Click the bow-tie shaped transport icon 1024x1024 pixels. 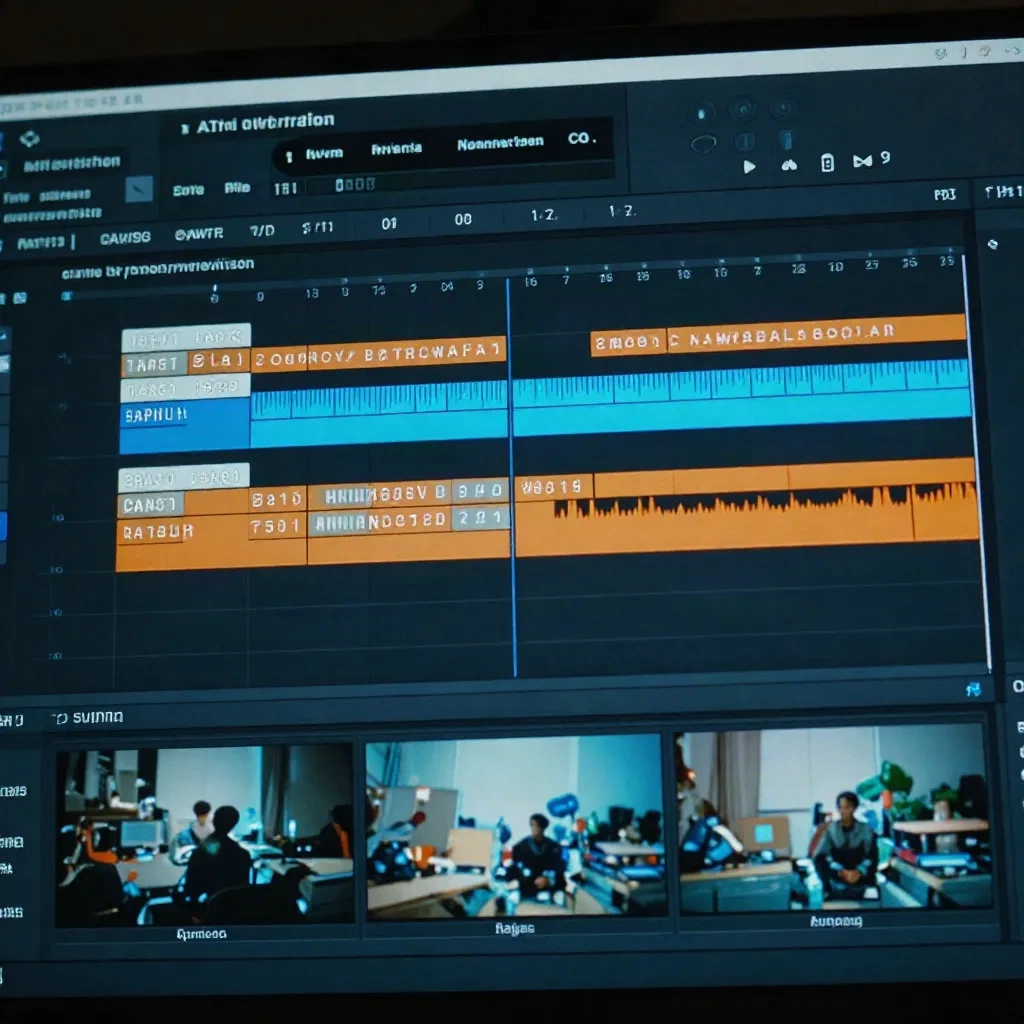[x=862, y=161]
